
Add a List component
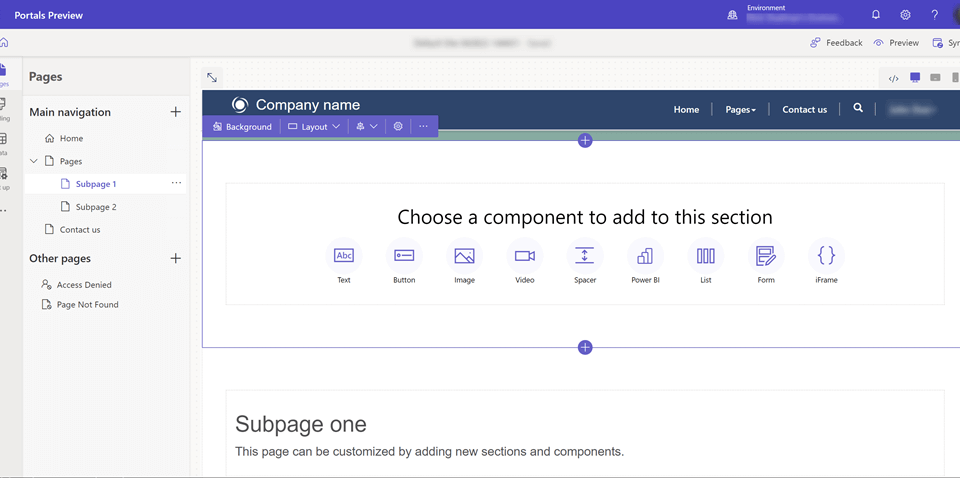click(x=706, y=256)
